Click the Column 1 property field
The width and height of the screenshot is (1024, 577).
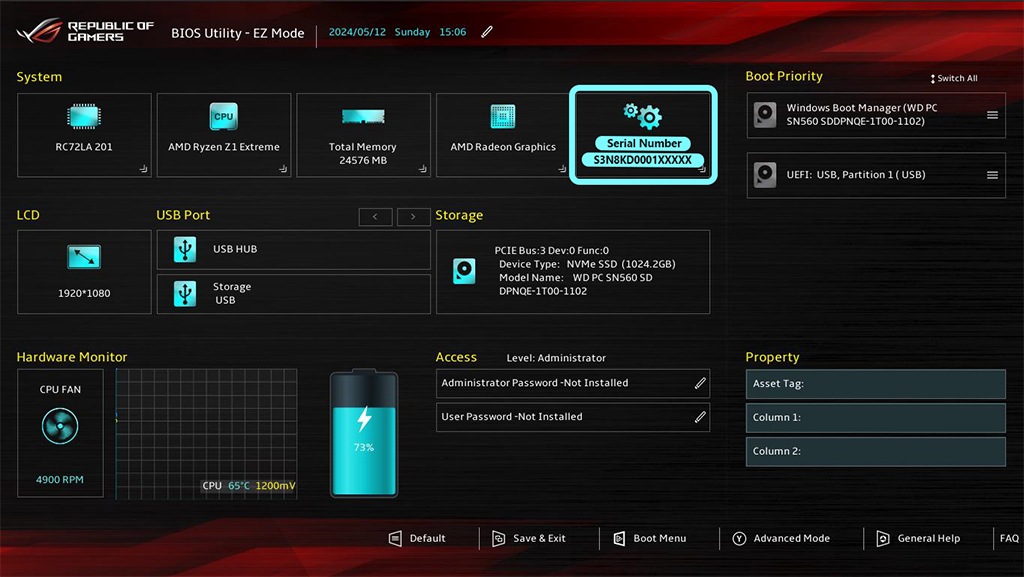(x=876, y=418)
